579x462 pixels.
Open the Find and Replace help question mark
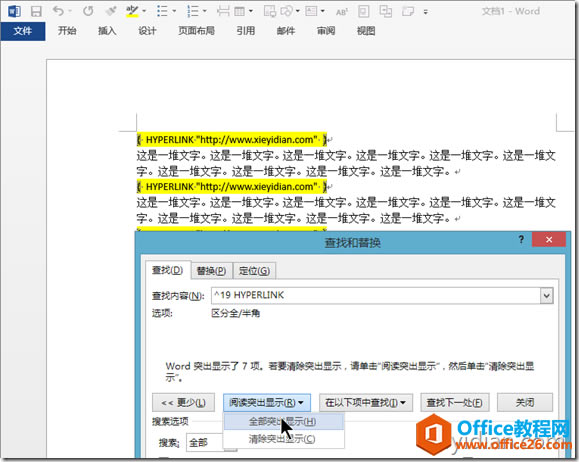pos(521,239)
